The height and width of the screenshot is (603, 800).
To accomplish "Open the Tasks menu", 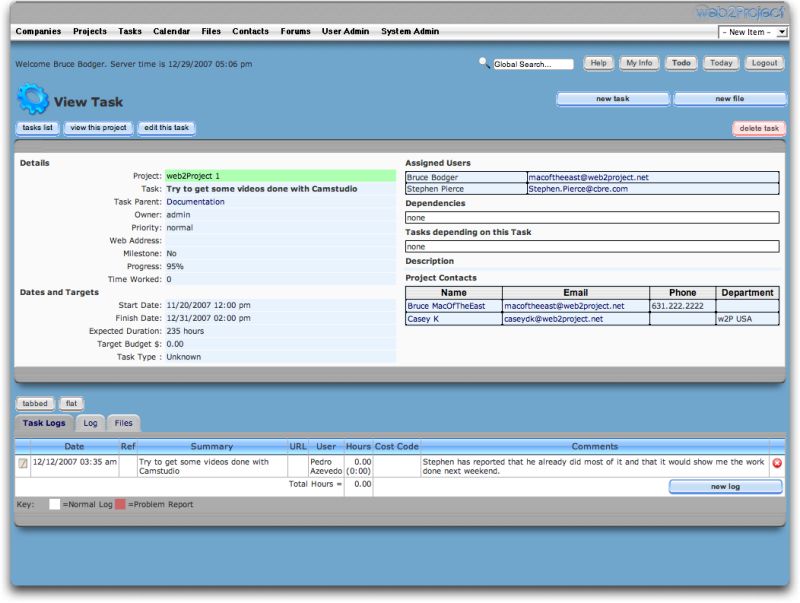I will (x=130, y=31).
